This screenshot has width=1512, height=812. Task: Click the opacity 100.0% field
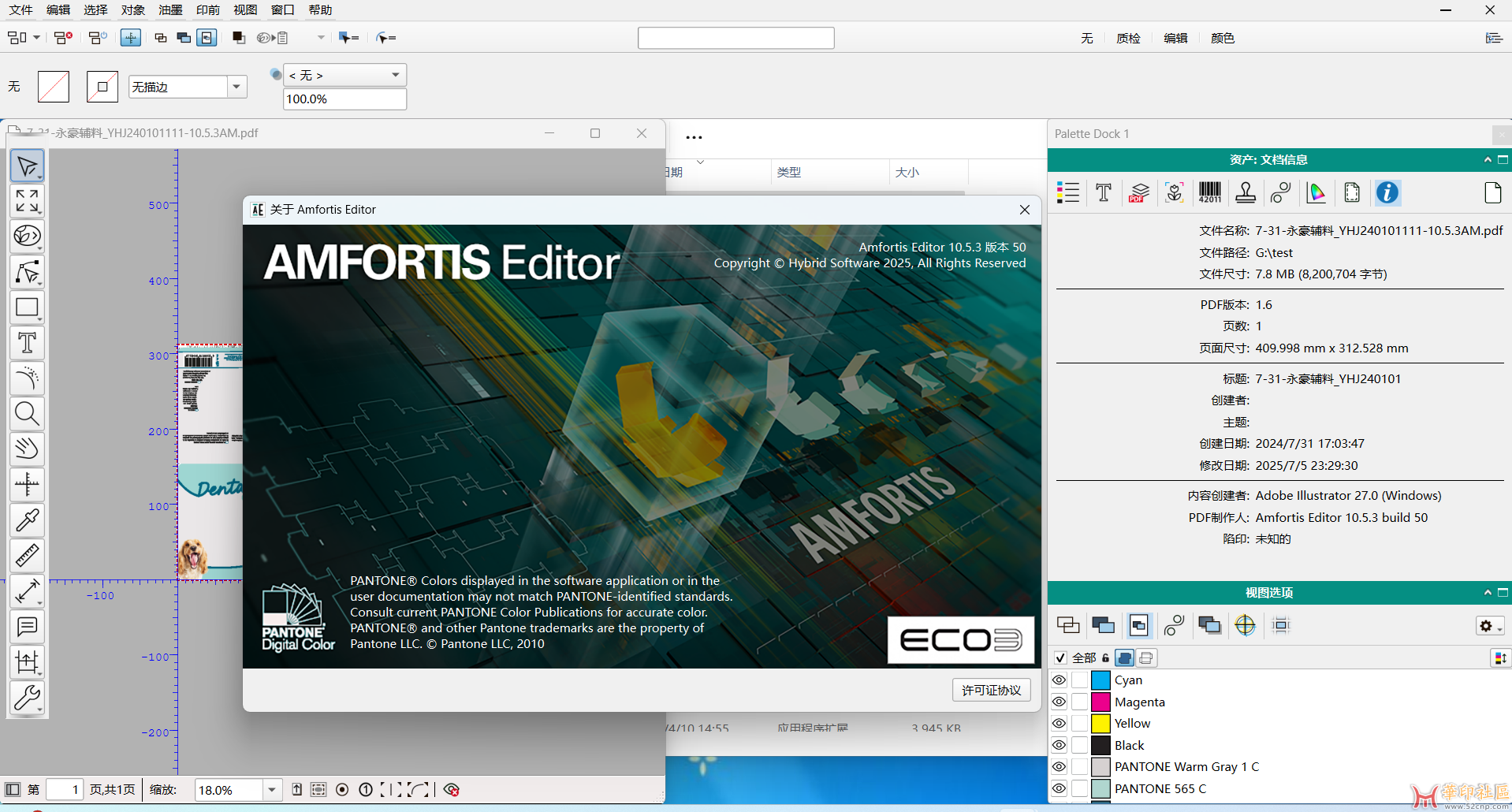click(x=344, y=99)
